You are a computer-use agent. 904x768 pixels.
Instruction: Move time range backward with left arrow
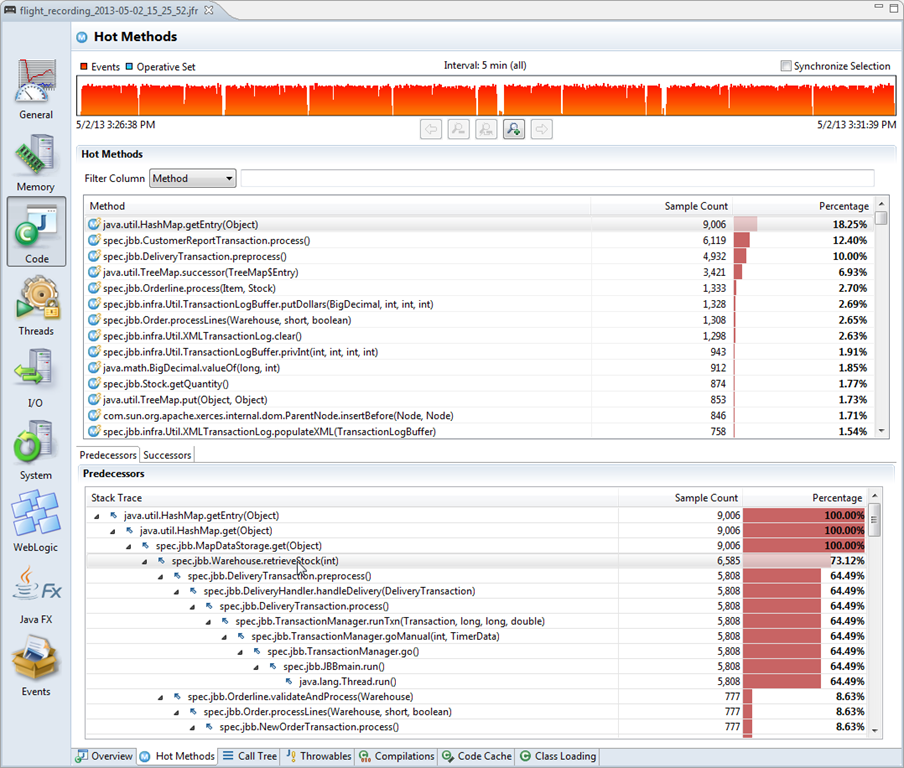click(431, 129)
